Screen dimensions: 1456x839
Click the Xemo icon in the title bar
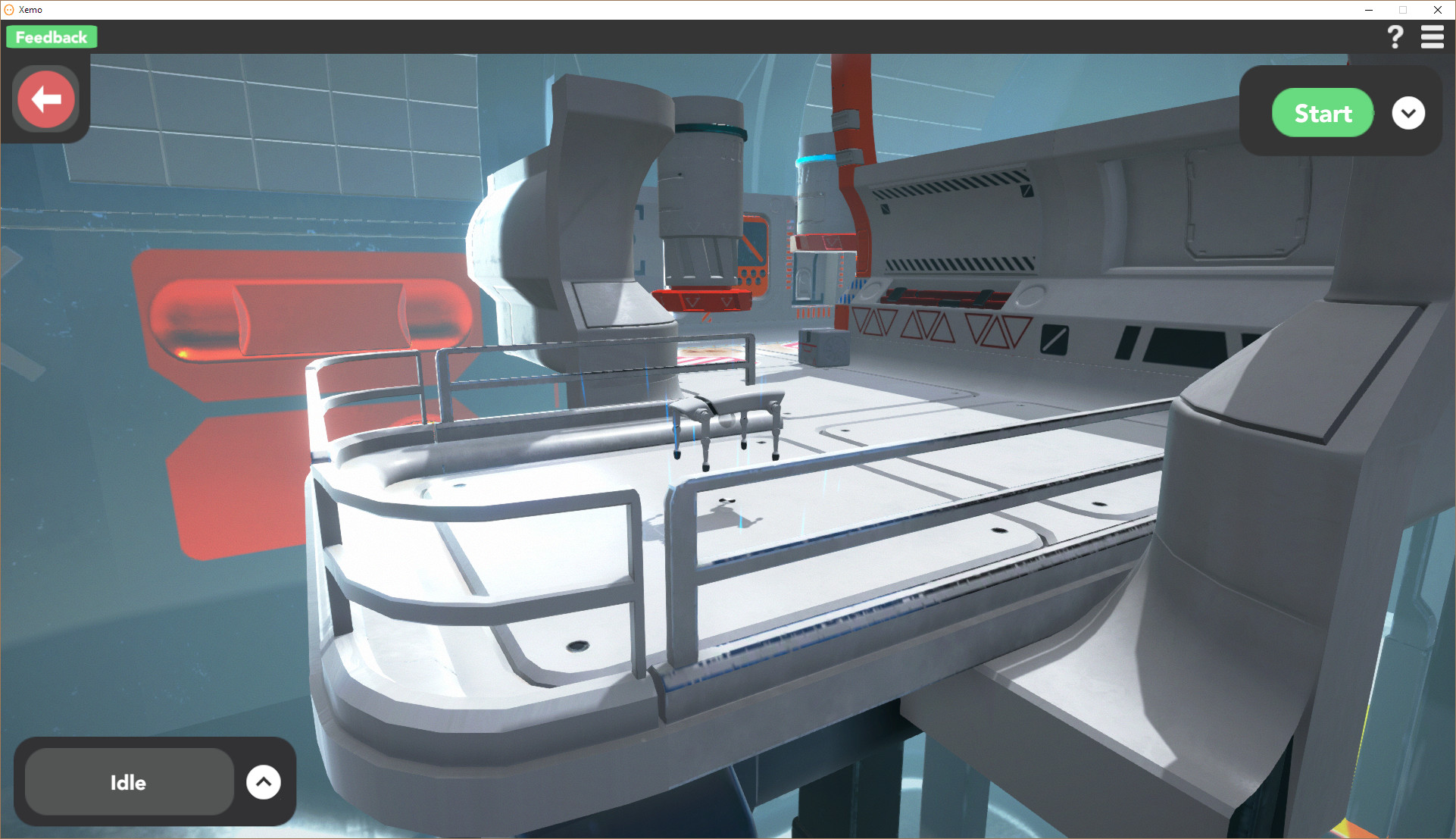point(8,9)
